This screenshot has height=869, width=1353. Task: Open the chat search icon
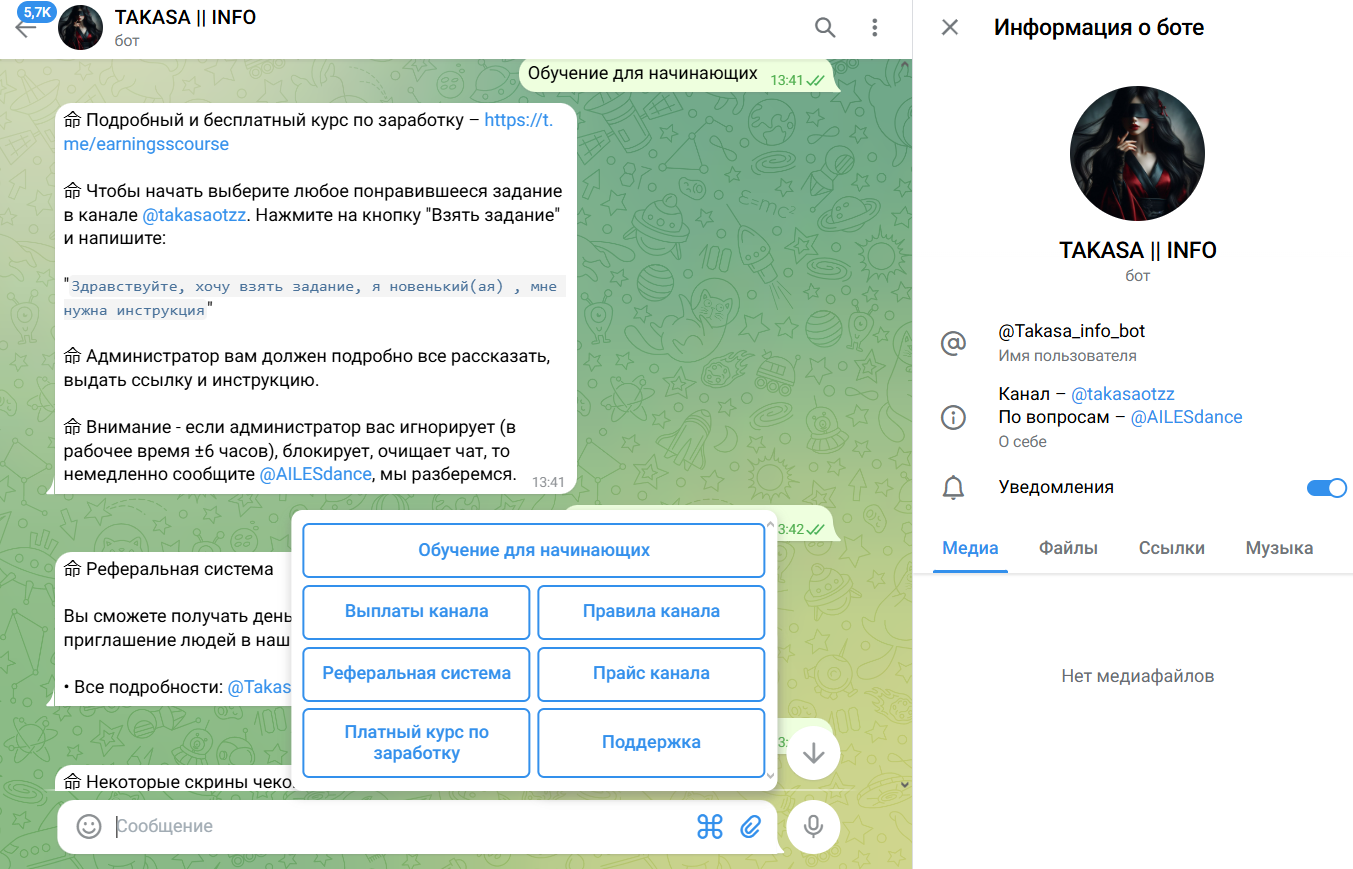click(x=824, y=27)
